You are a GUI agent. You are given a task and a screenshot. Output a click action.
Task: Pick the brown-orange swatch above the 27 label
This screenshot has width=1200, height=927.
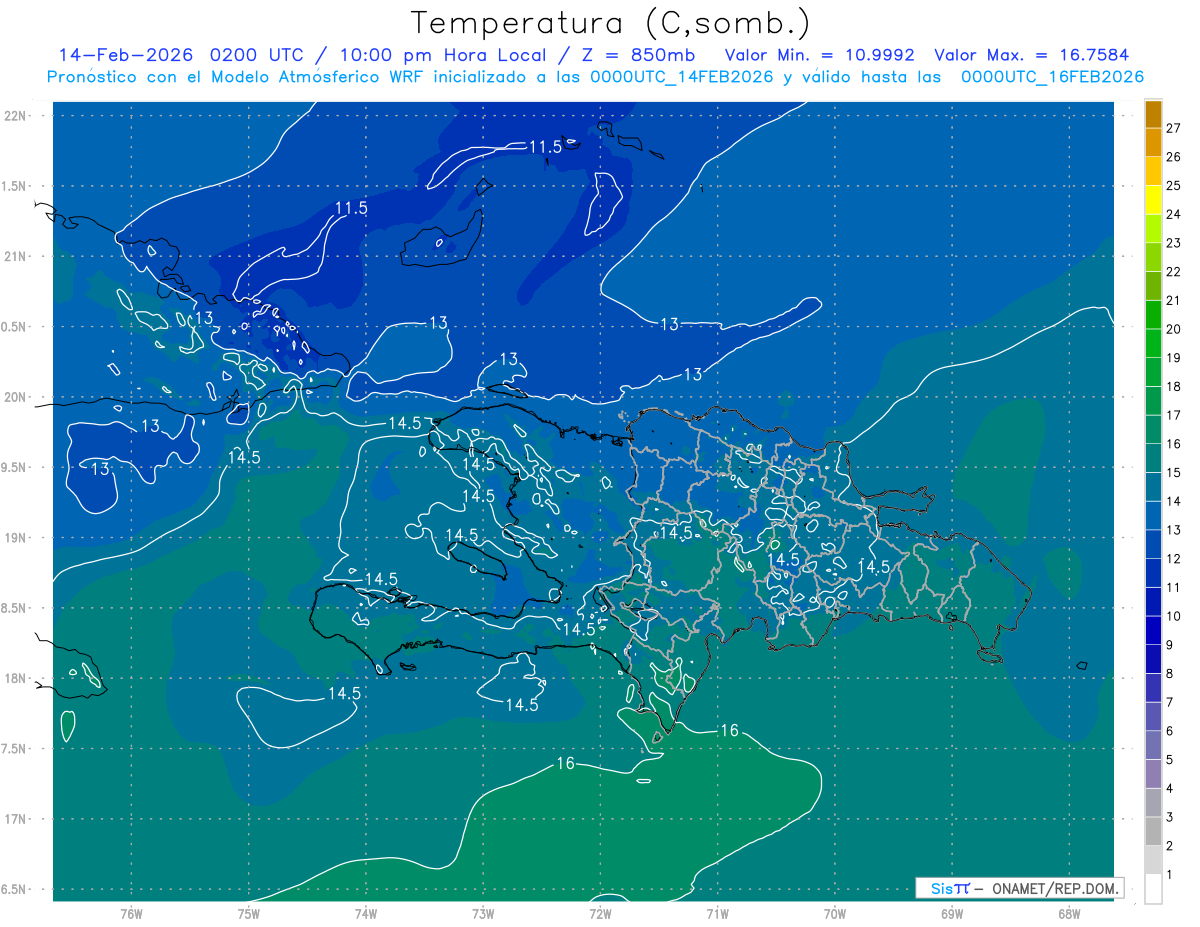click(x=1153, y=114)
